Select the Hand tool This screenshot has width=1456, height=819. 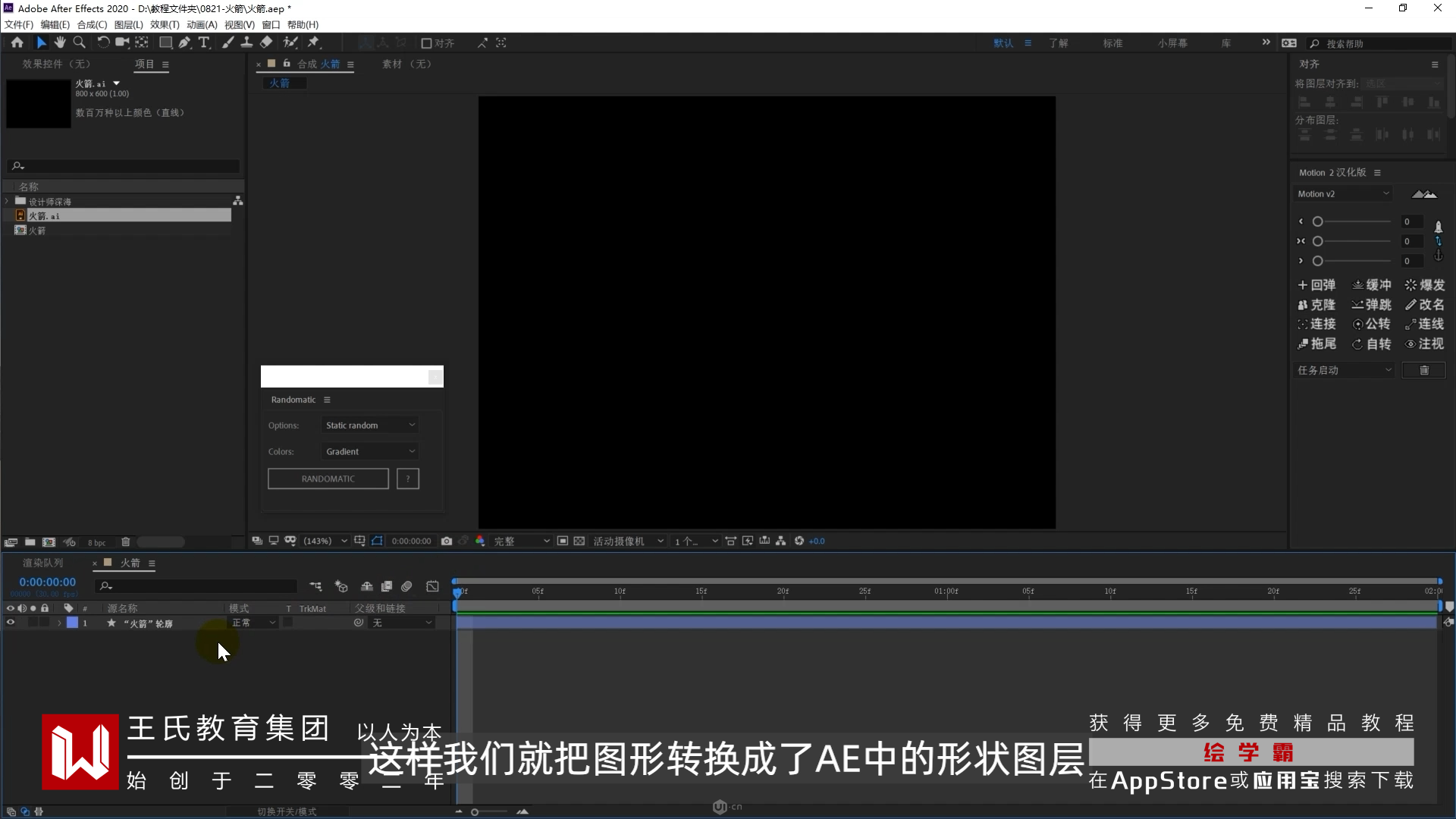click(60, 43)
